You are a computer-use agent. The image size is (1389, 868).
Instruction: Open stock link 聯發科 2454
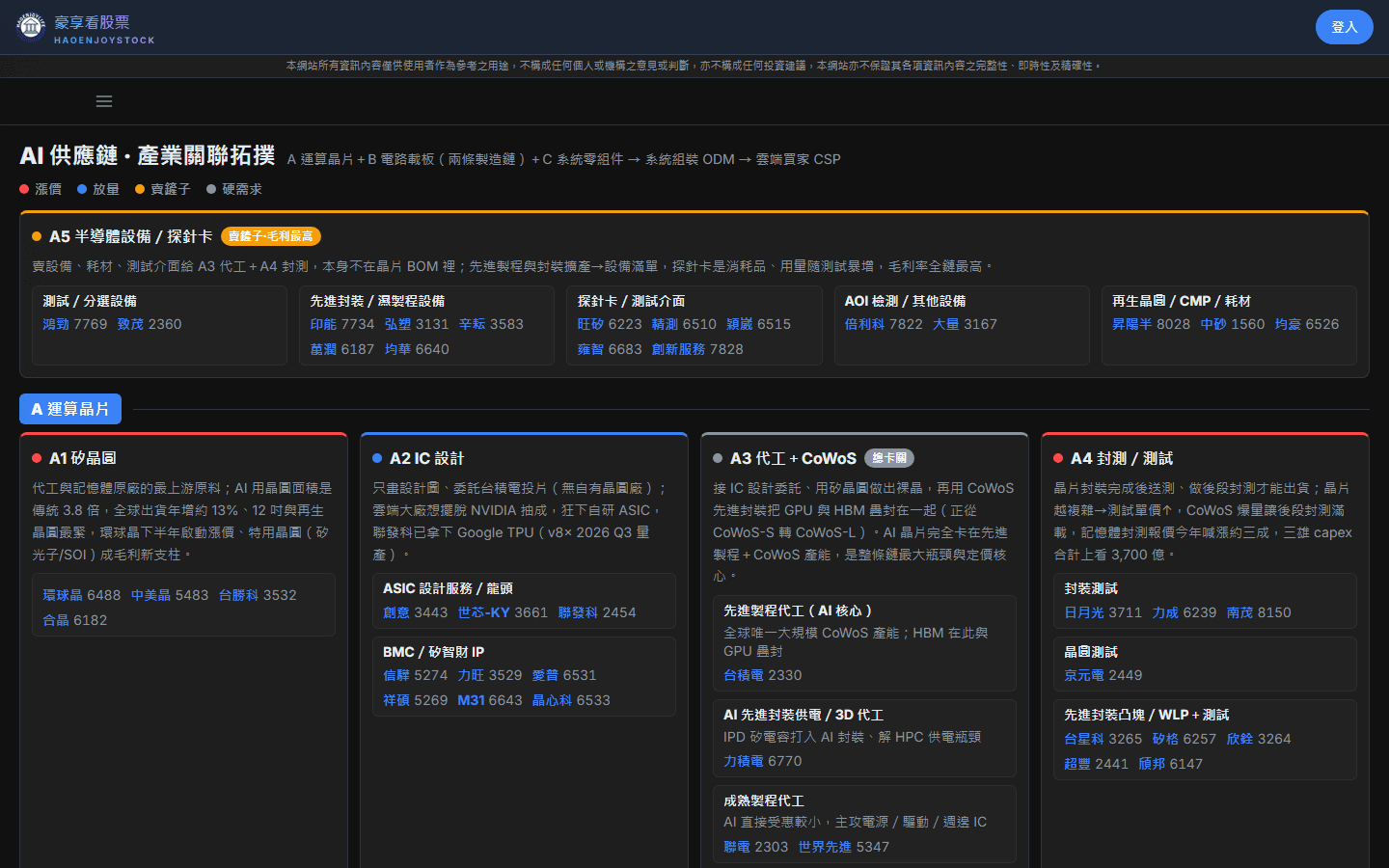[x=597, y=612]
